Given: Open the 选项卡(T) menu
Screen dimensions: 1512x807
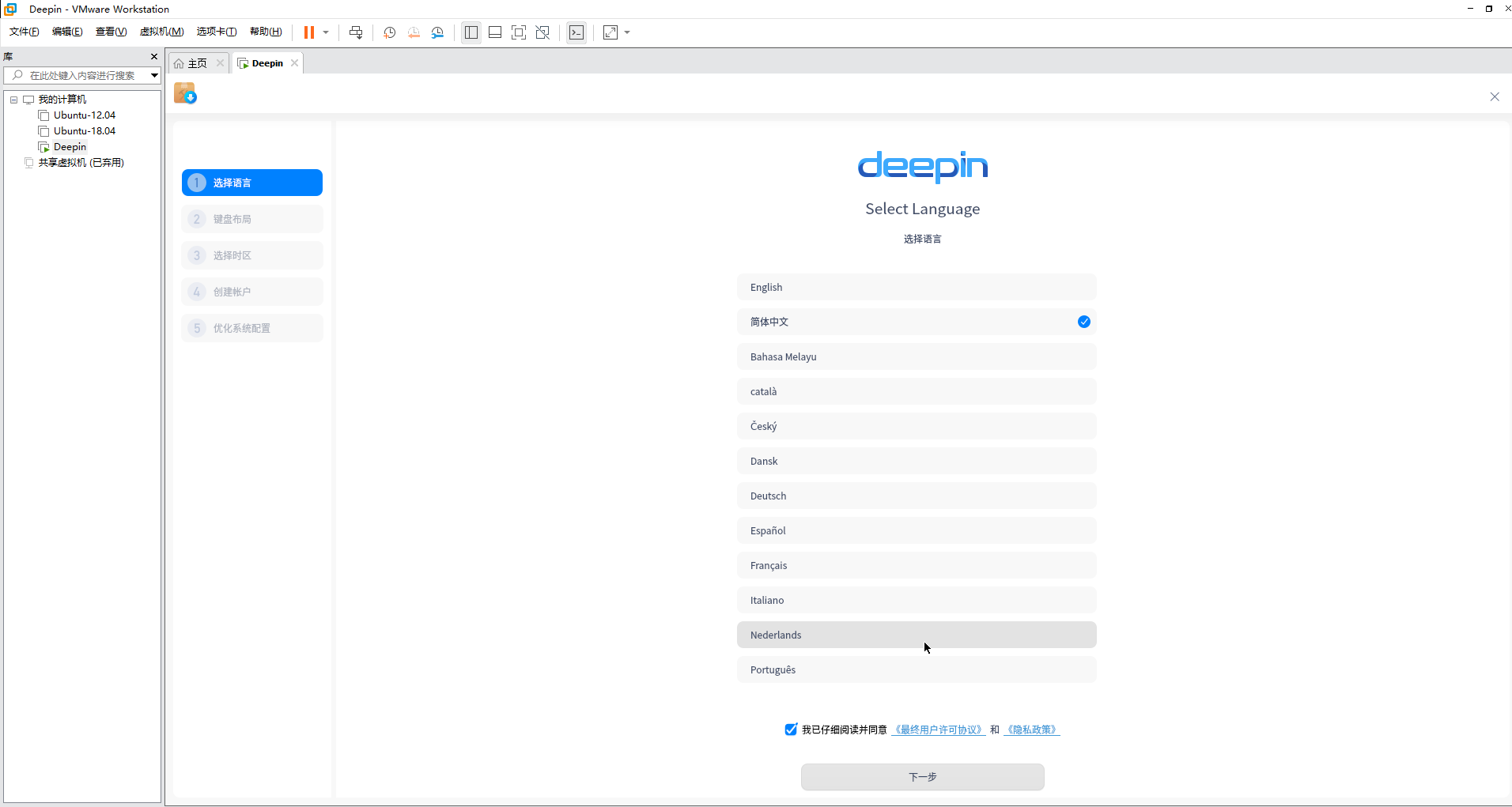Looking at the screenshot, I should [217, 32].
